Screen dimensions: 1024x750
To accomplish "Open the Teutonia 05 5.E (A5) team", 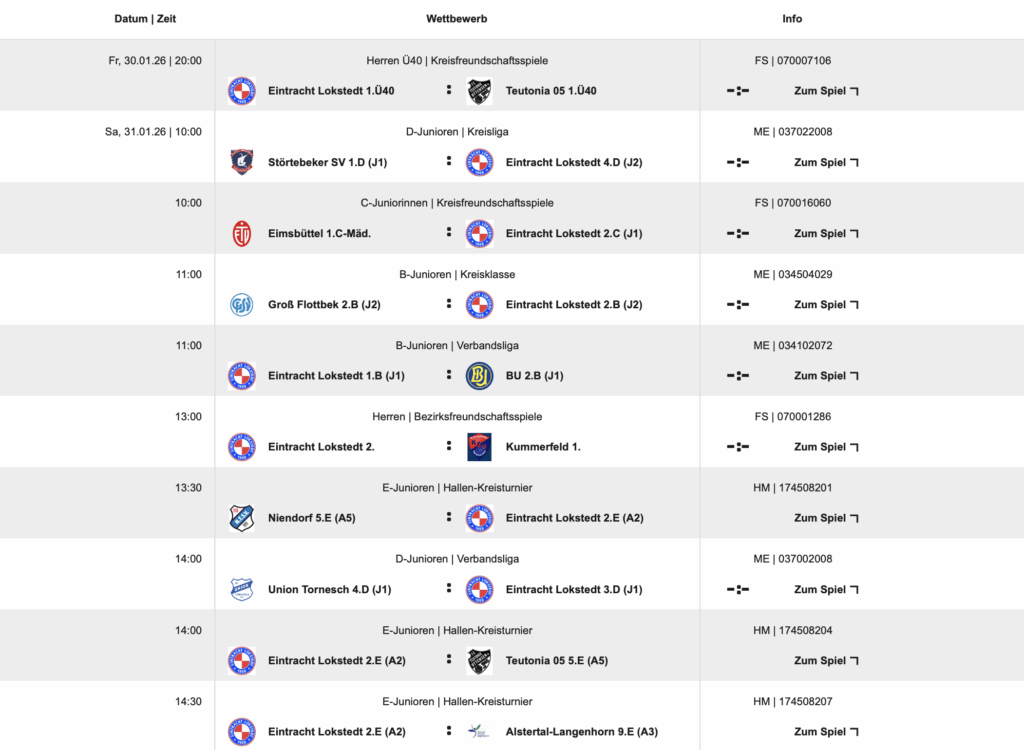I will (x=556, y=660).
